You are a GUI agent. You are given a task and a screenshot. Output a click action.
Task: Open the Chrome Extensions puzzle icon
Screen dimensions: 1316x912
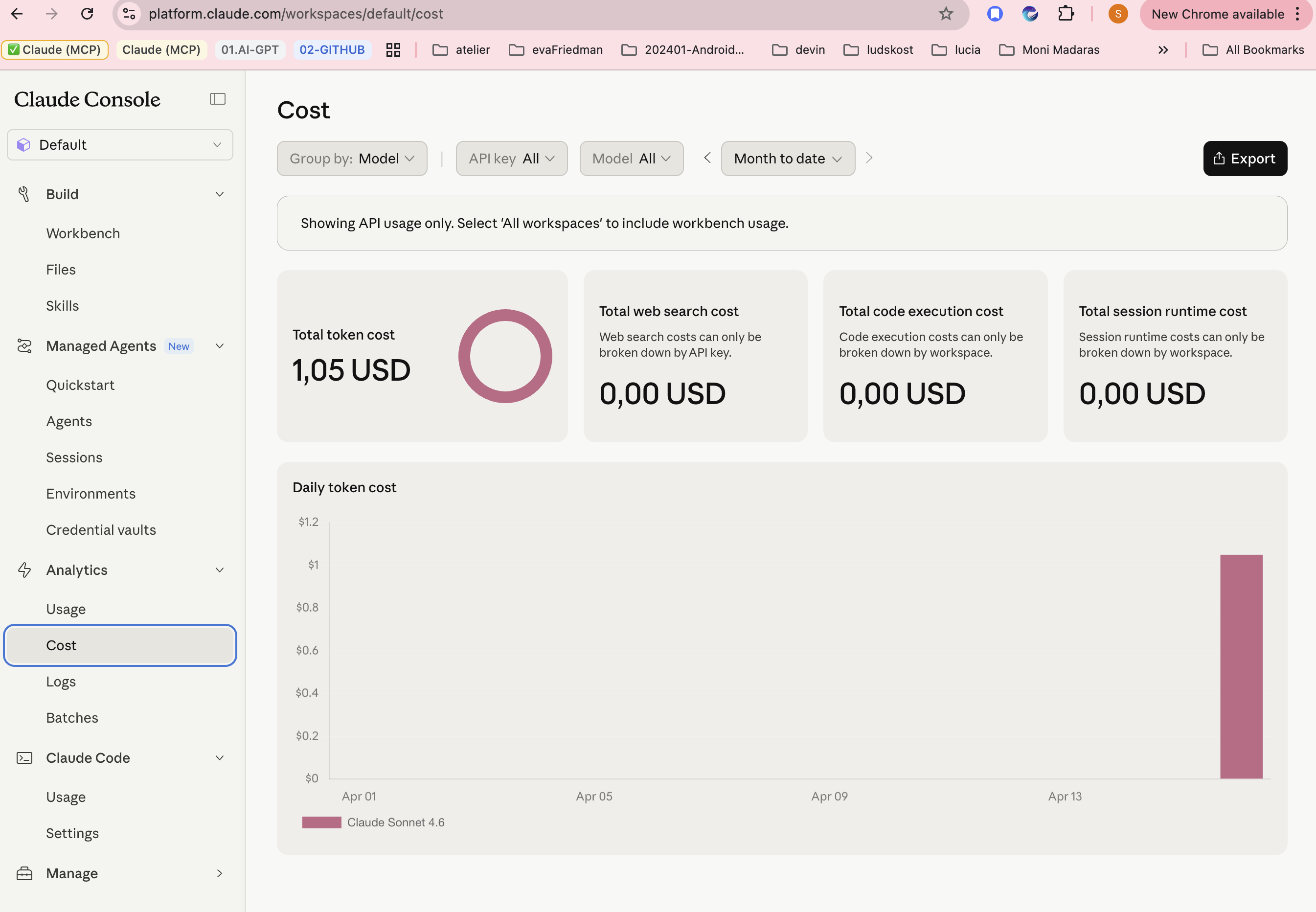1066,14
